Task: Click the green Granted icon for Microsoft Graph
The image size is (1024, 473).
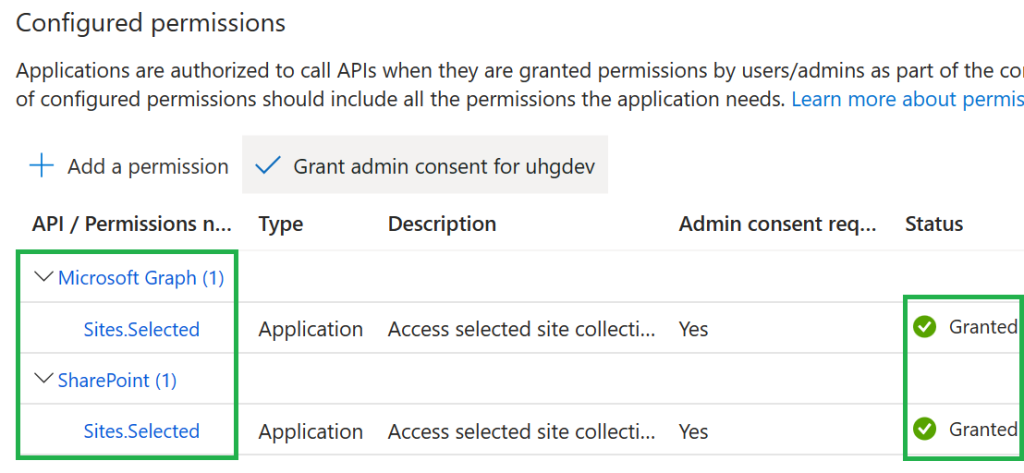Action: pyautogui.click(x=924, y=326)
